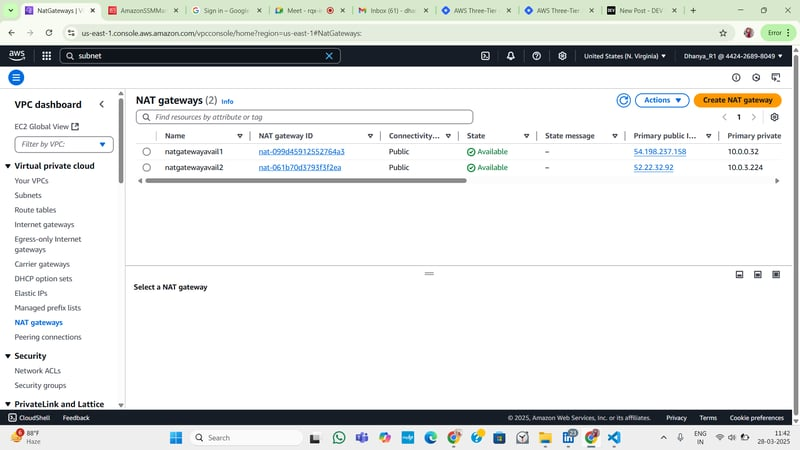Image resolution: width=800 pixels, height=450 pixels.
Task: Open public IP 52.22.32.92 link
Action: 654,168
